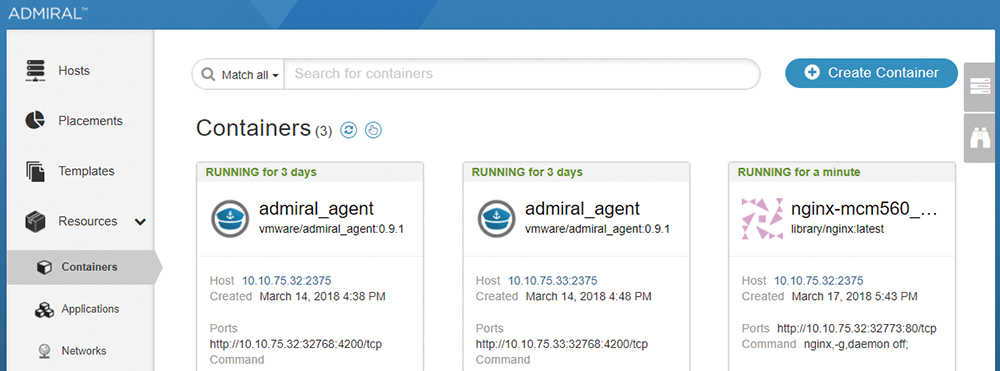
Task: Click the Resources box icon
Action: (35, 221)
